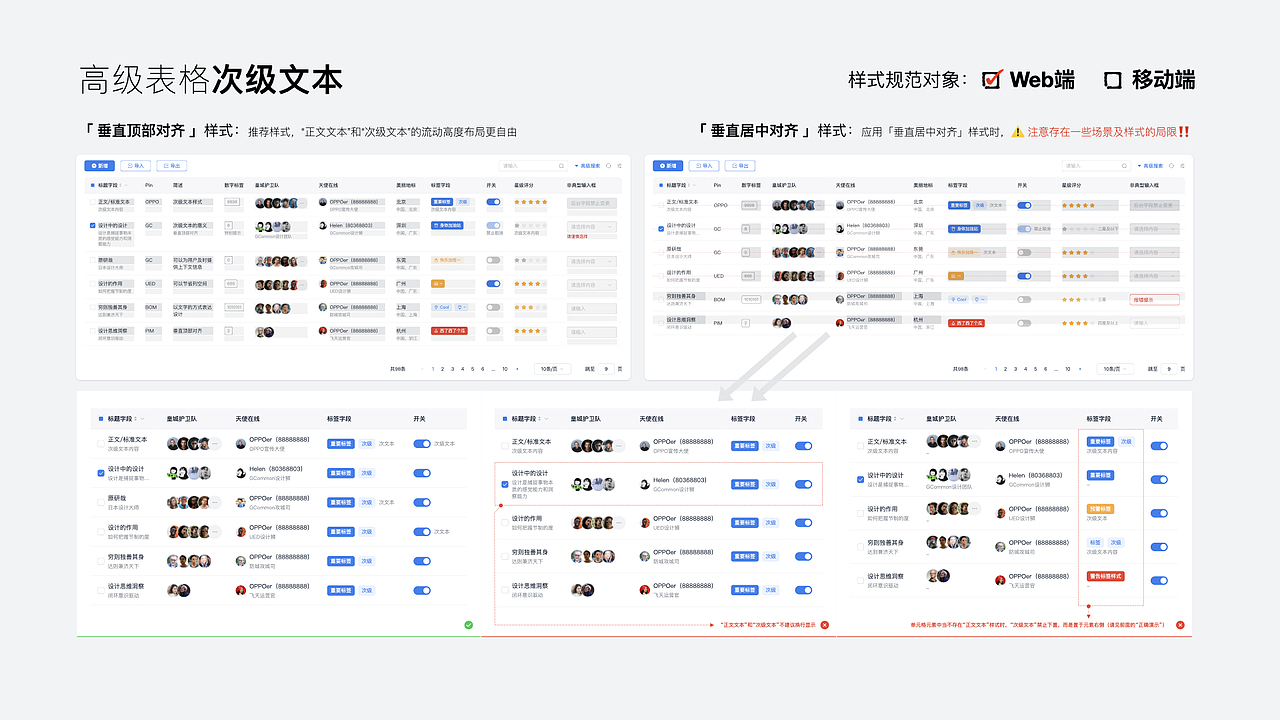The width and height of the screenshot is (1280, 720).
Task: Click orange 预警标签 tag in the lower example table
Action: (1100, 509)
